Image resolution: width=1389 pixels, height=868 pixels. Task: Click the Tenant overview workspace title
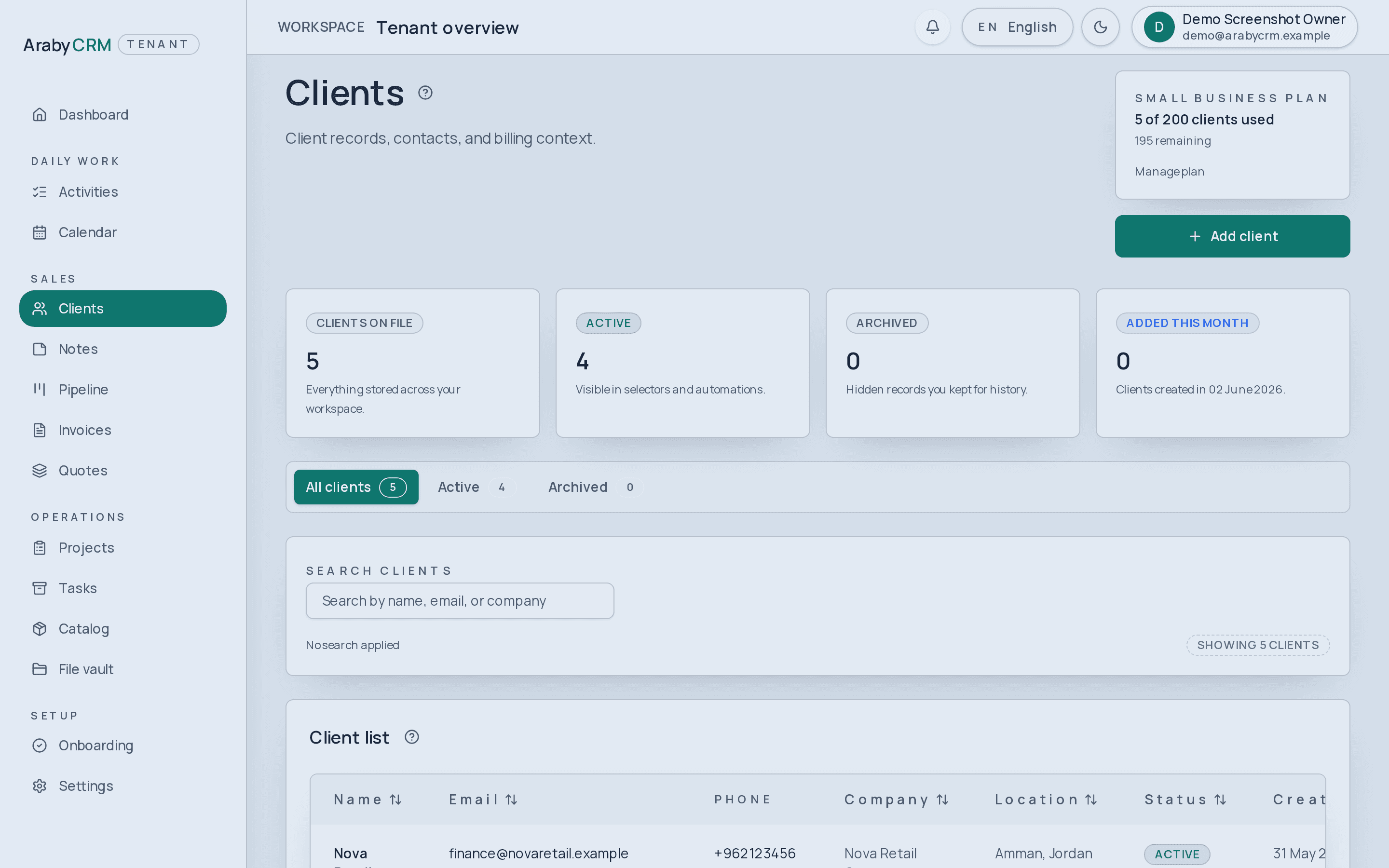pos(447,27)
